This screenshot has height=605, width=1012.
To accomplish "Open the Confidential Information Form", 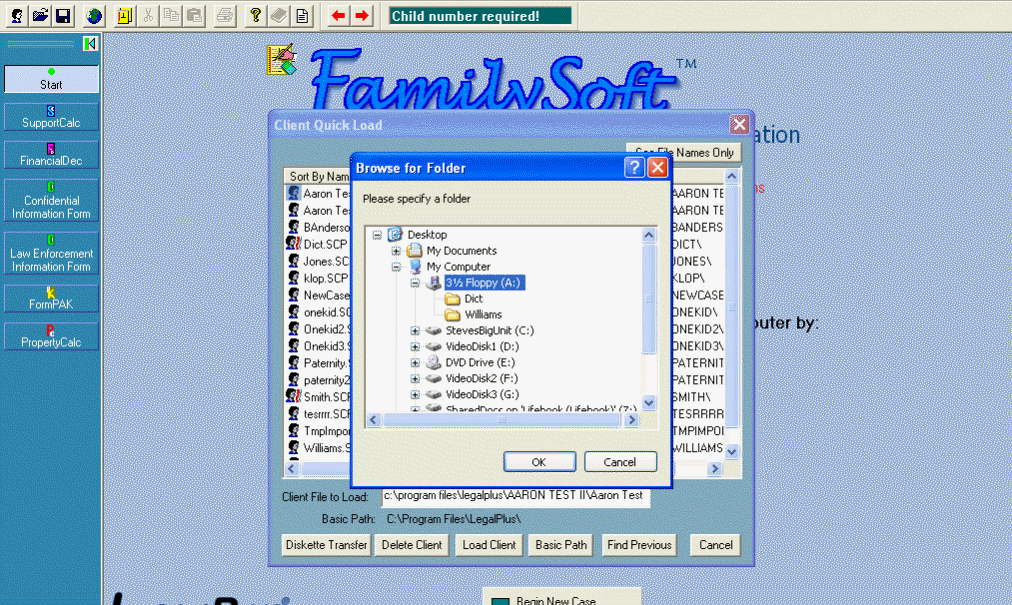I will [50, 201].
